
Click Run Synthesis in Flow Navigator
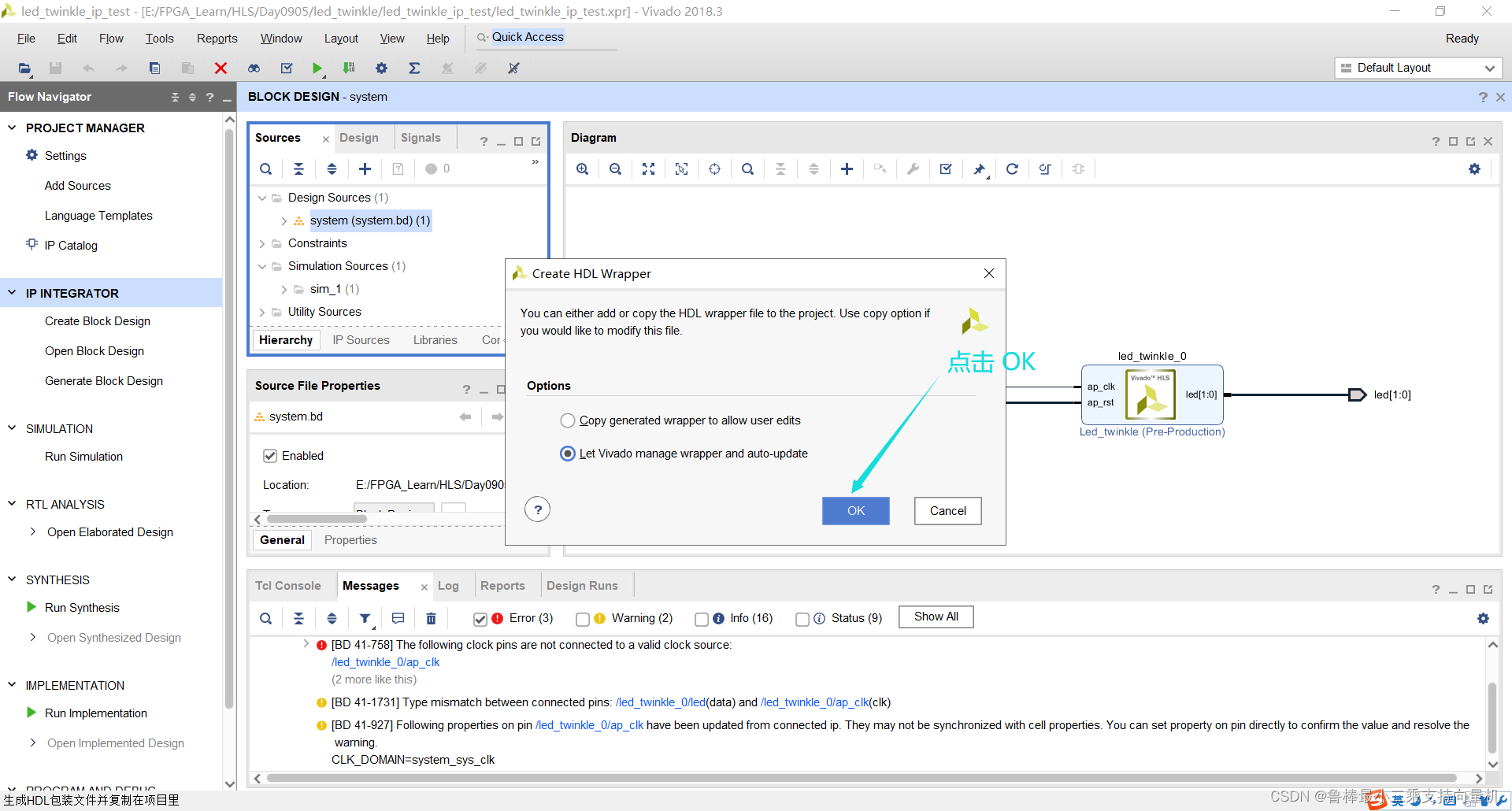[x=82, y=608]
